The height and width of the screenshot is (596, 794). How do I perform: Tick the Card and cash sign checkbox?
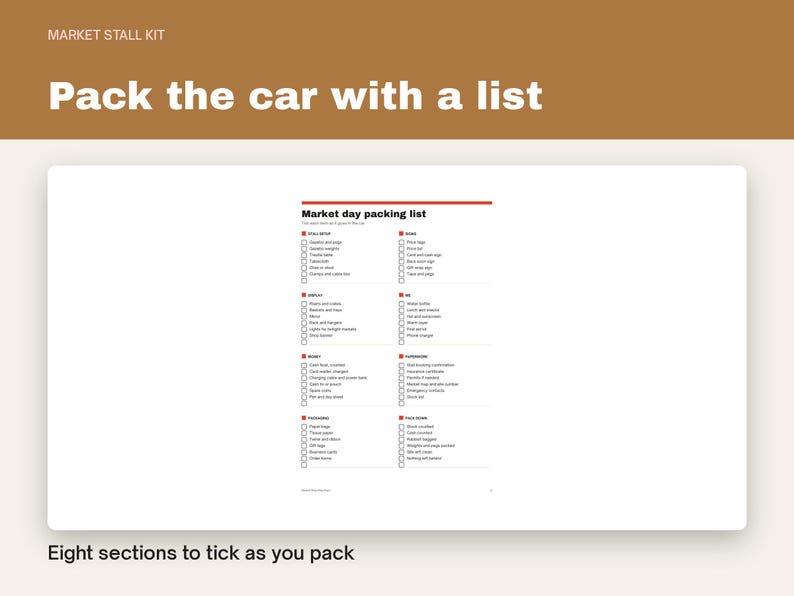click(401, 255)
